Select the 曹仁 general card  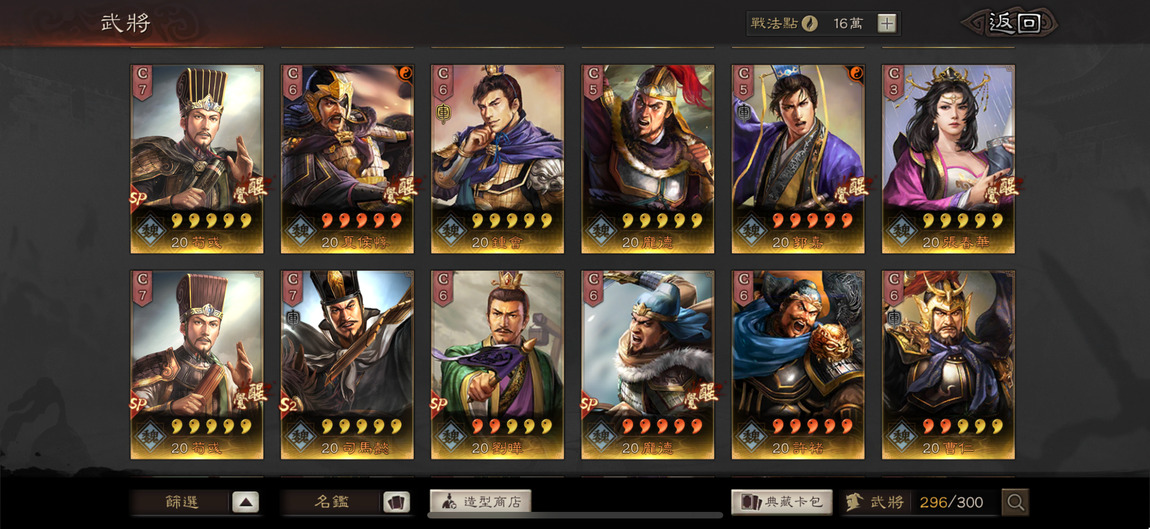click(x=948, y=365)
